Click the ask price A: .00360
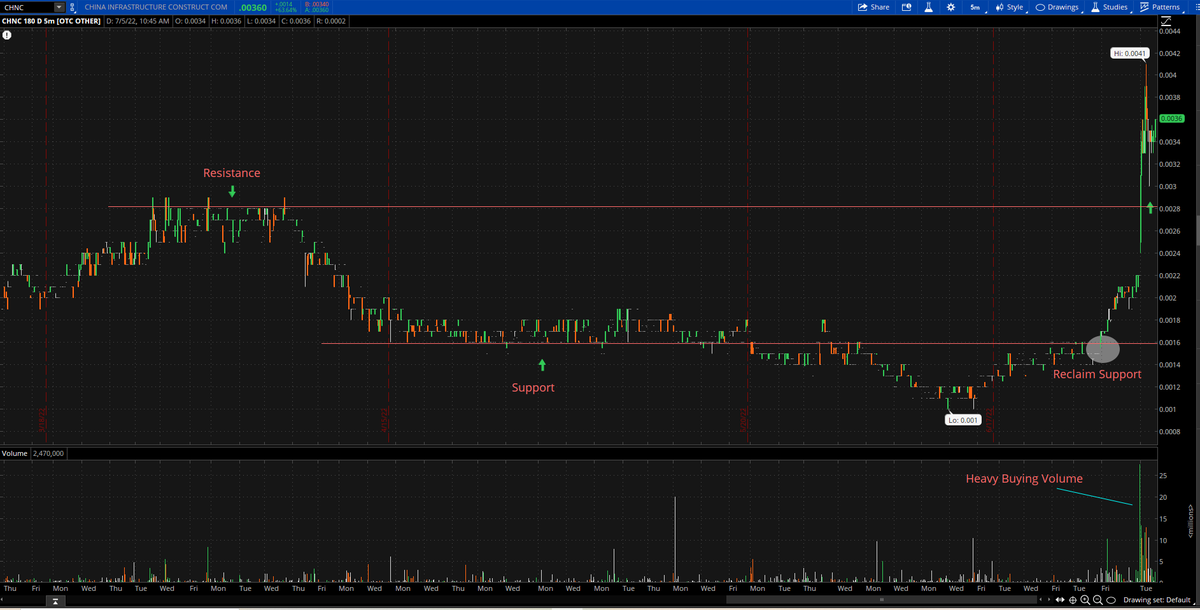 (316, 10)
